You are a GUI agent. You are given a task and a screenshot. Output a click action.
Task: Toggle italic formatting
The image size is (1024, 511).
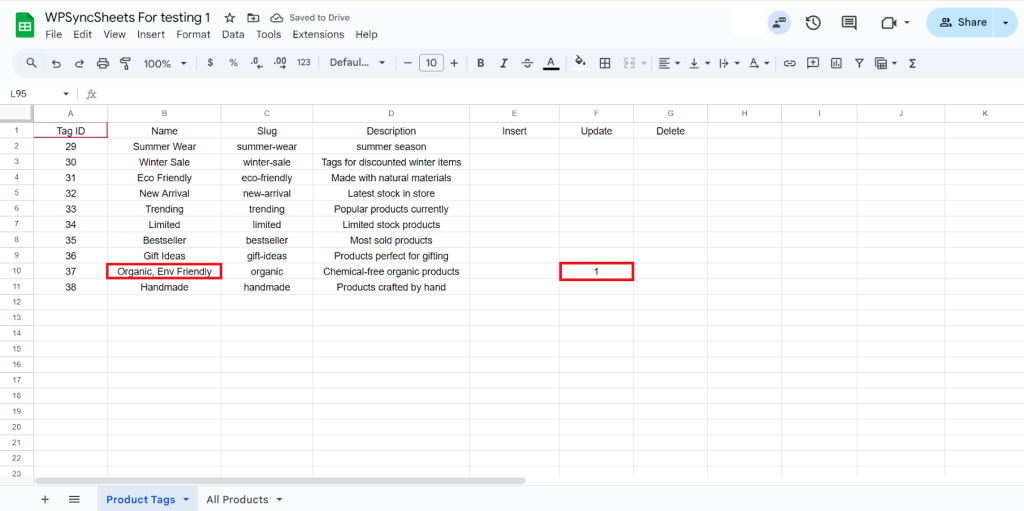[x=504, y=63]
